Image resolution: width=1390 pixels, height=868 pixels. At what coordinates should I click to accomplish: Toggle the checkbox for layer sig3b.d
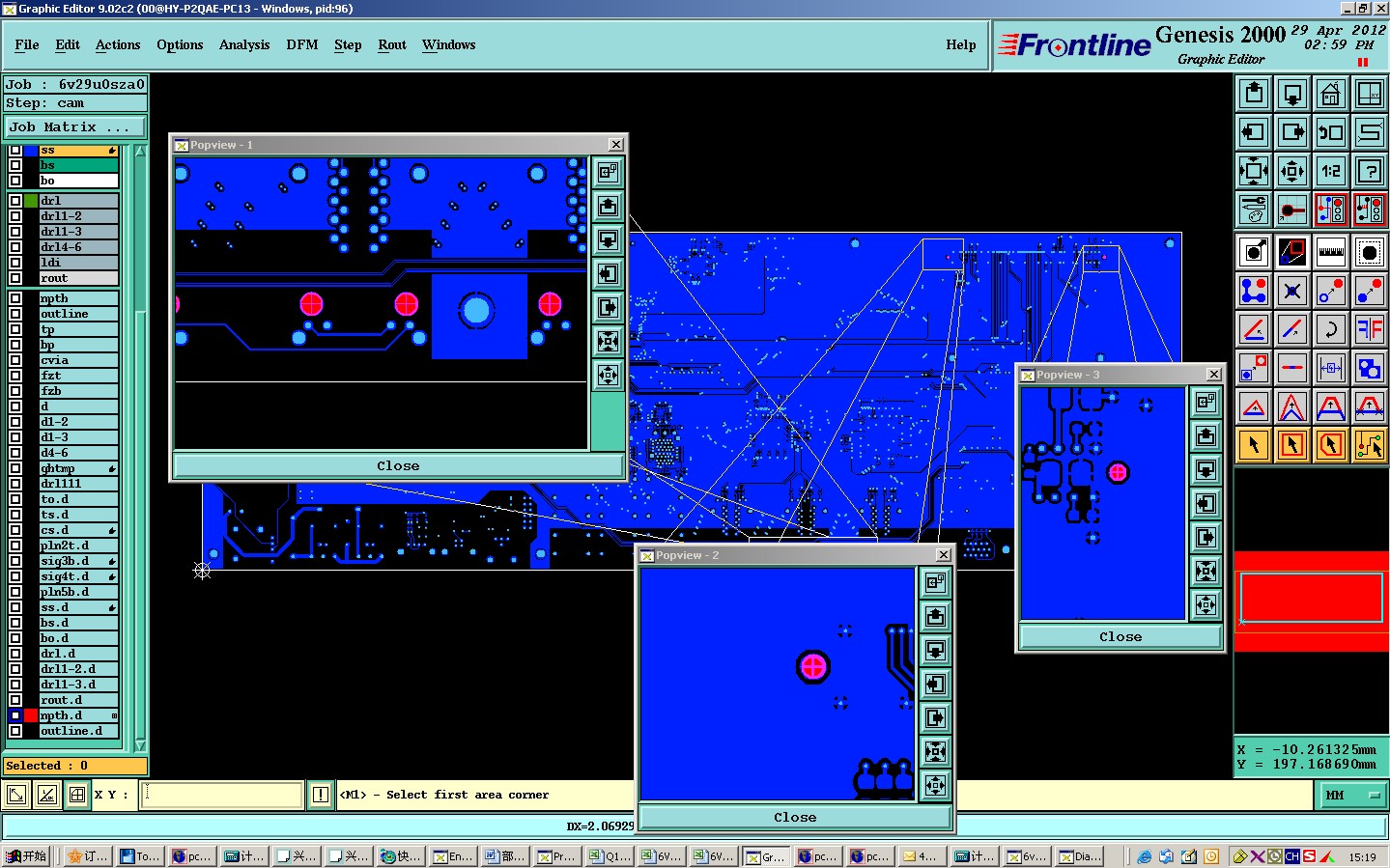click(15, 561)
